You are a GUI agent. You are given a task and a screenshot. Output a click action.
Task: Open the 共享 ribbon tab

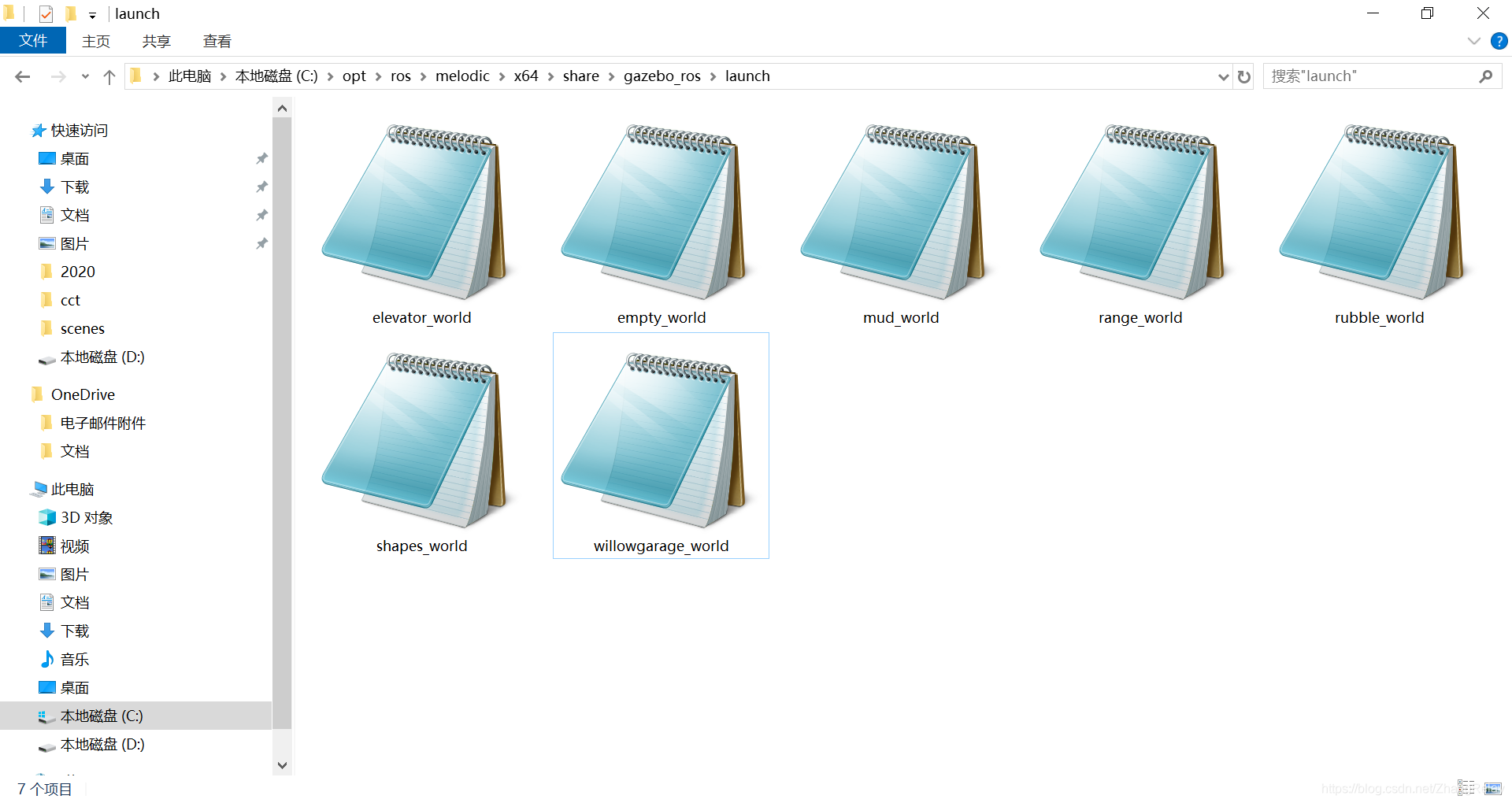(157, 41)
